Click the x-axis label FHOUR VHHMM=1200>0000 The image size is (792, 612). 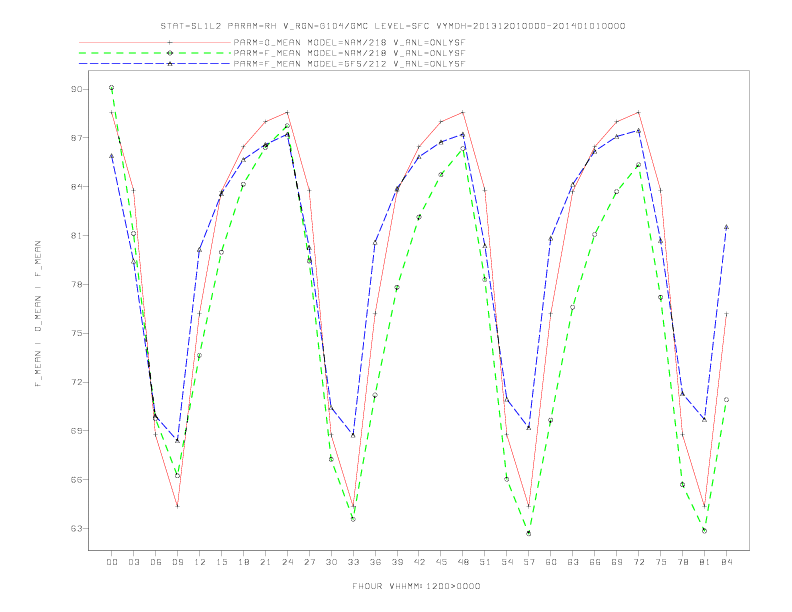tap(416, 586)
